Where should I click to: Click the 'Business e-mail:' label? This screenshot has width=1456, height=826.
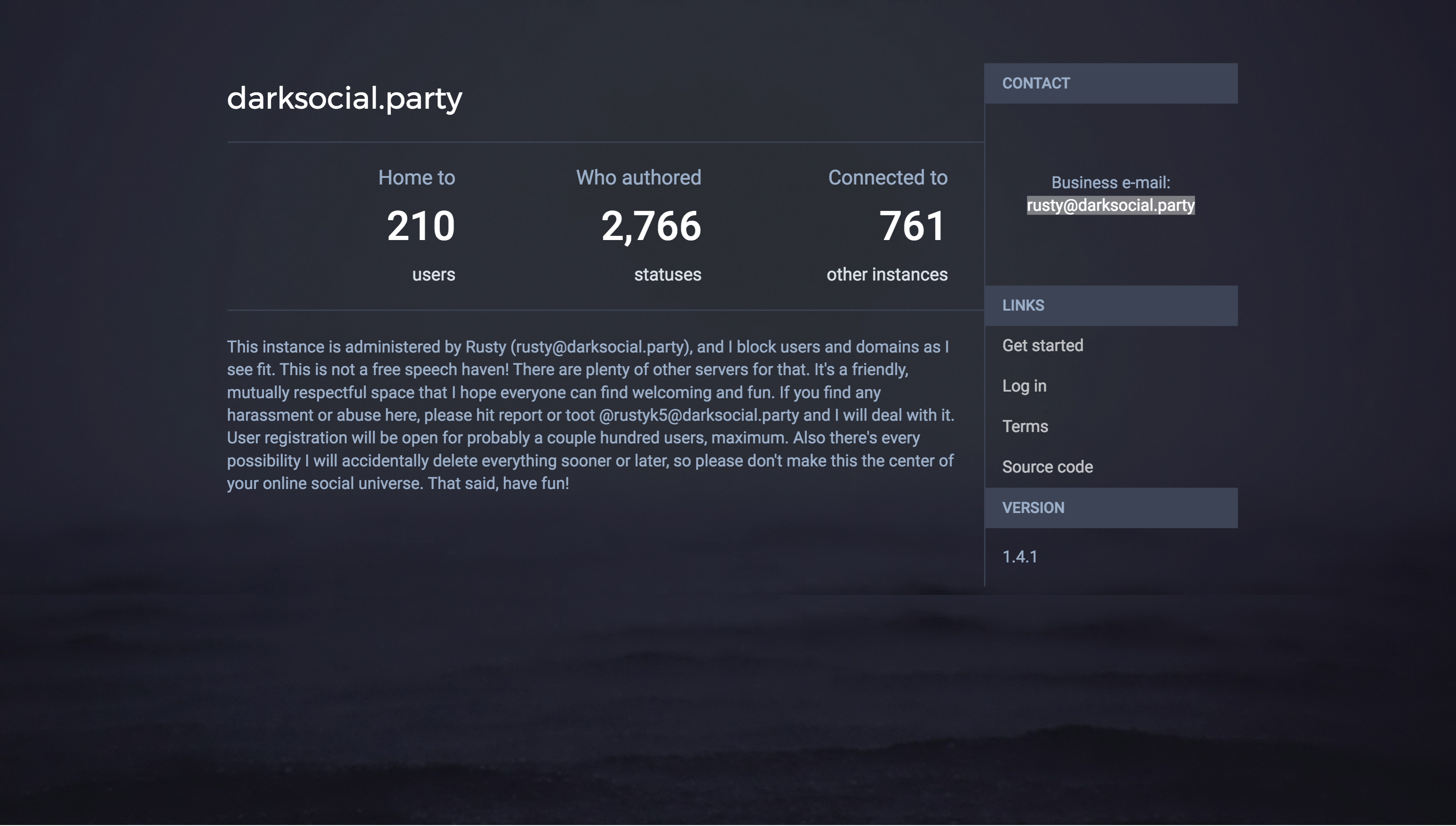tap(1110, 183)
